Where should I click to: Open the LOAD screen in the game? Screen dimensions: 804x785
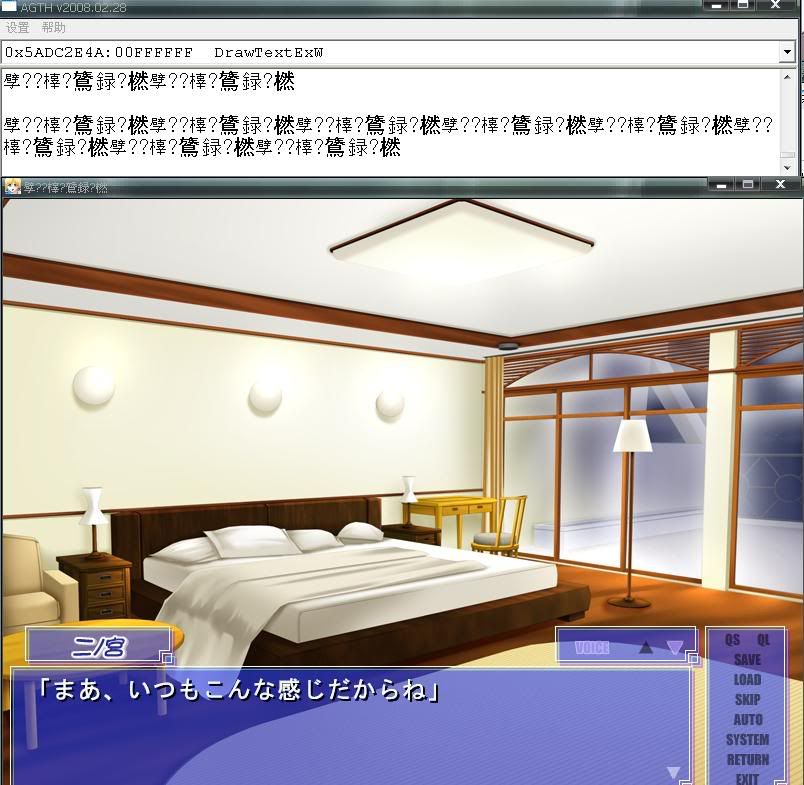(x=748, y=680)
